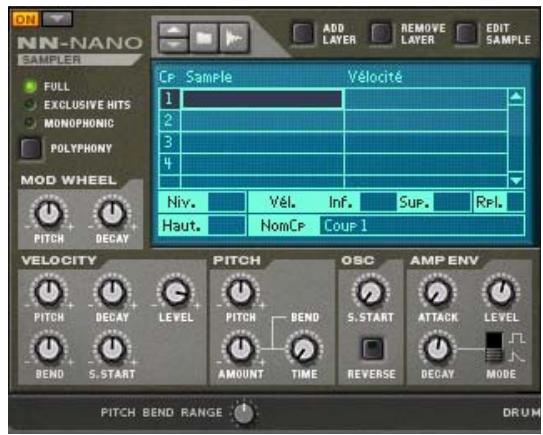The width and height of the screenshot is (543, 435).
Task: Click the Amp Env Attack knob
Action: point(438,292)
